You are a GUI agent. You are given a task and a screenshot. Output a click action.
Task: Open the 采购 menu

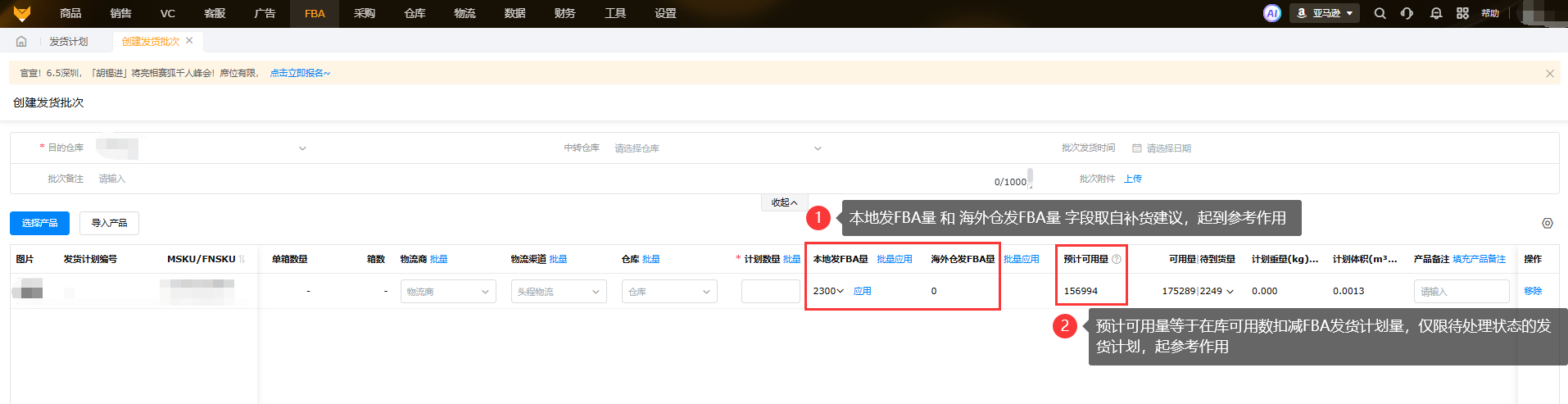[365, 13]
